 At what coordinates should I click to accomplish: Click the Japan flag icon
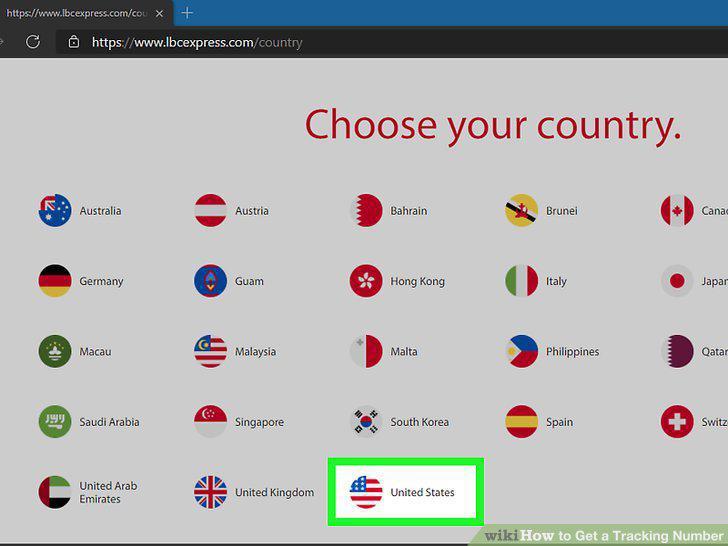click(677, 281)
